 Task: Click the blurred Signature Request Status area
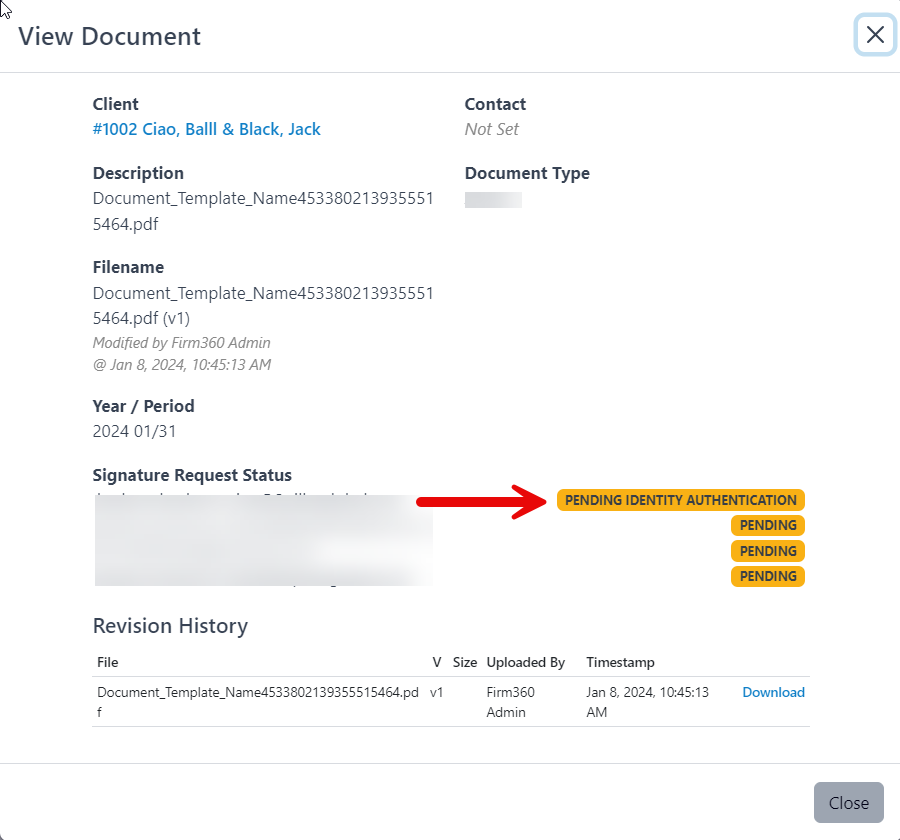[263, 540]
